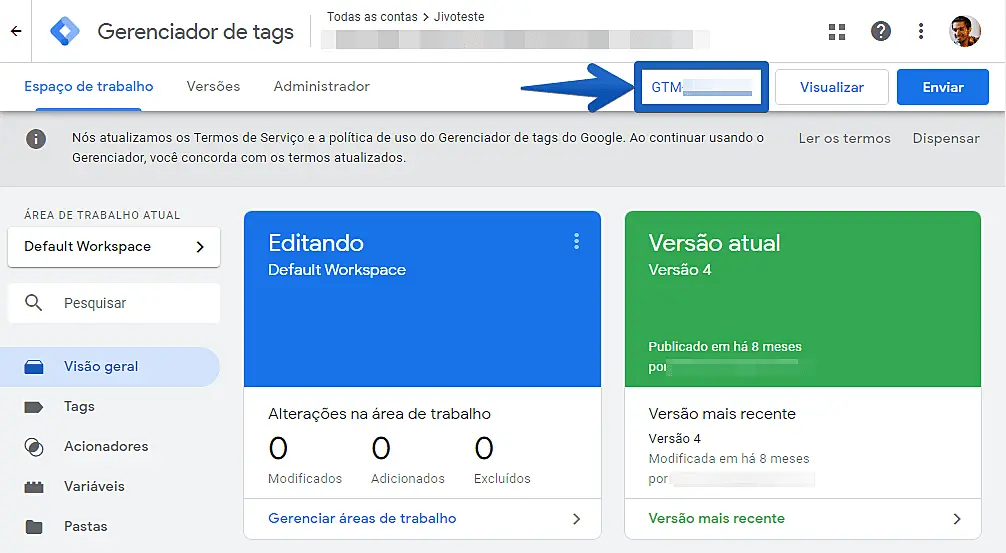Switch to Administrador tab

click(321, 87)
